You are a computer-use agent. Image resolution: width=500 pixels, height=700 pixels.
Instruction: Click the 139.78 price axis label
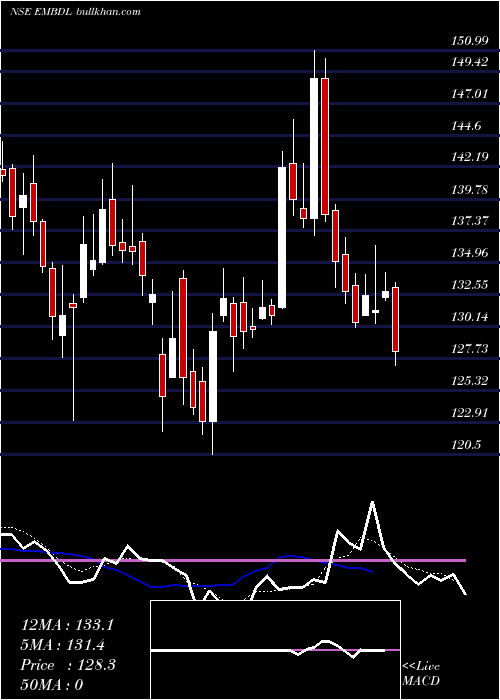[x=469, y=190]
